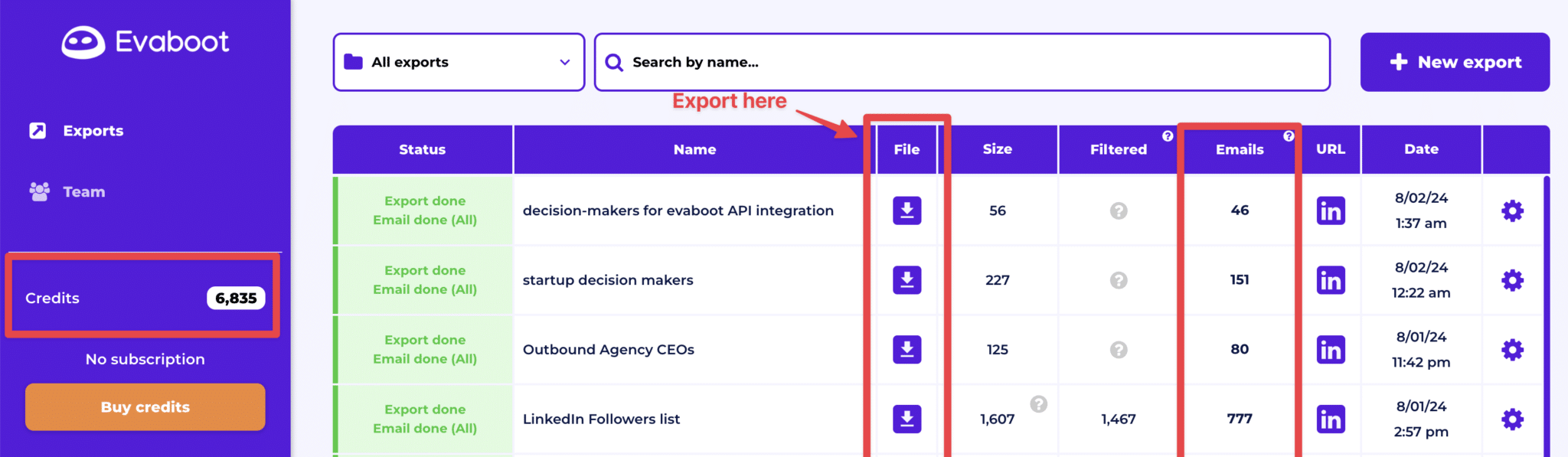Click the Buy credits button
Screen dimensions: 1568x457
click(x=144, y=406)
